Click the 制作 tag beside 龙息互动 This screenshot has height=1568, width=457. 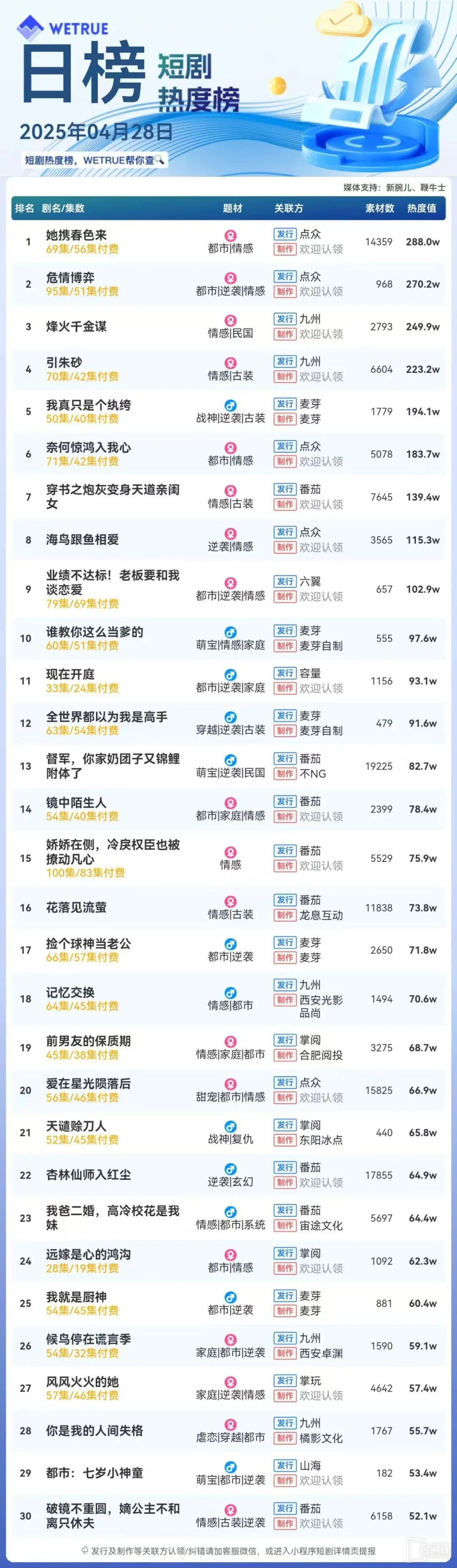click(x=285, y=915)
